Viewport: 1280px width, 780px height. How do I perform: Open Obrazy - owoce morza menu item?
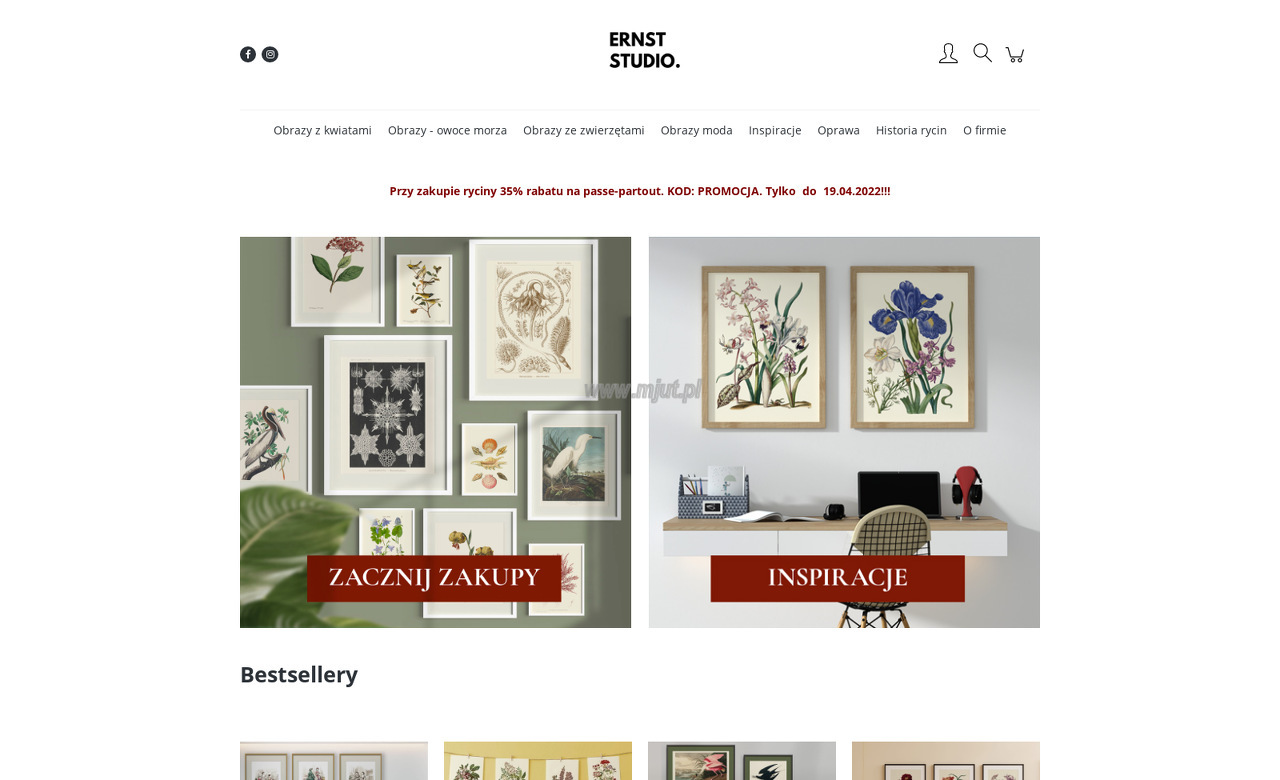click(x=447, y=130)
